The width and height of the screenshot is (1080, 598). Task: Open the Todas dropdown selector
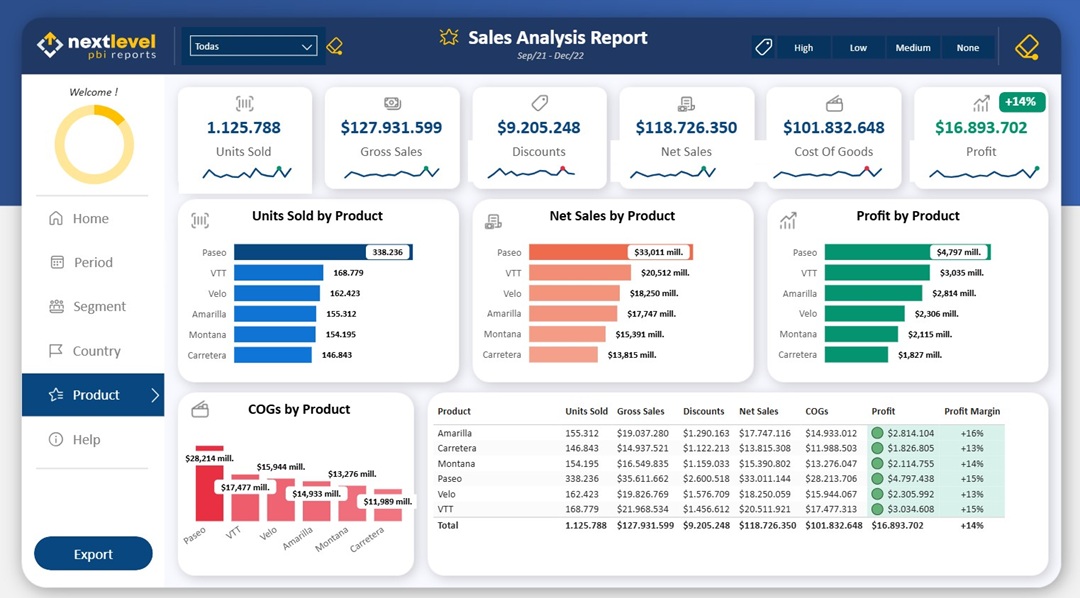point(254,46)
